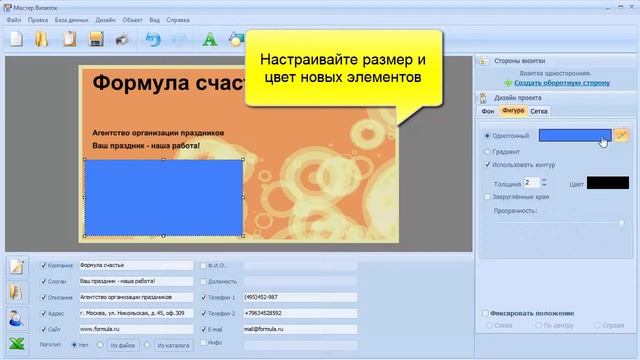Click the Из файла button

click(x=123, y=345)
